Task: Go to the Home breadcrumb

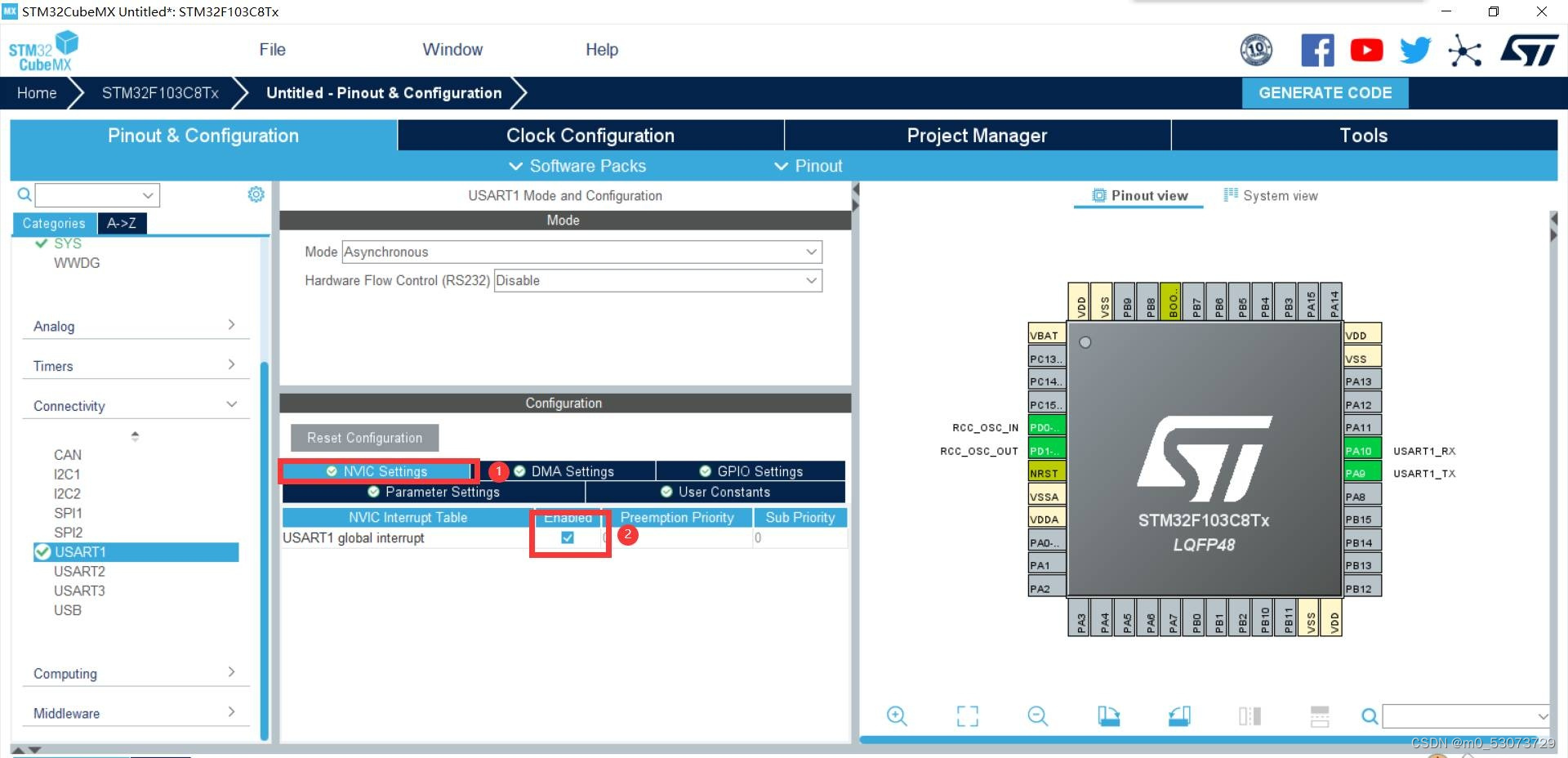Action: (x=37, y=93)
